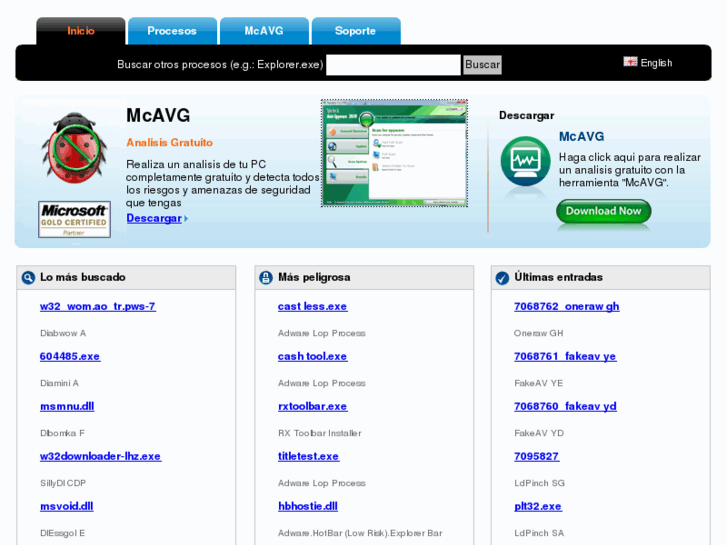The height and width of the screenshot is (545, 727).
Task: Click the blue McAVG heading in Descargar
Action: click(x=581, y=136)
